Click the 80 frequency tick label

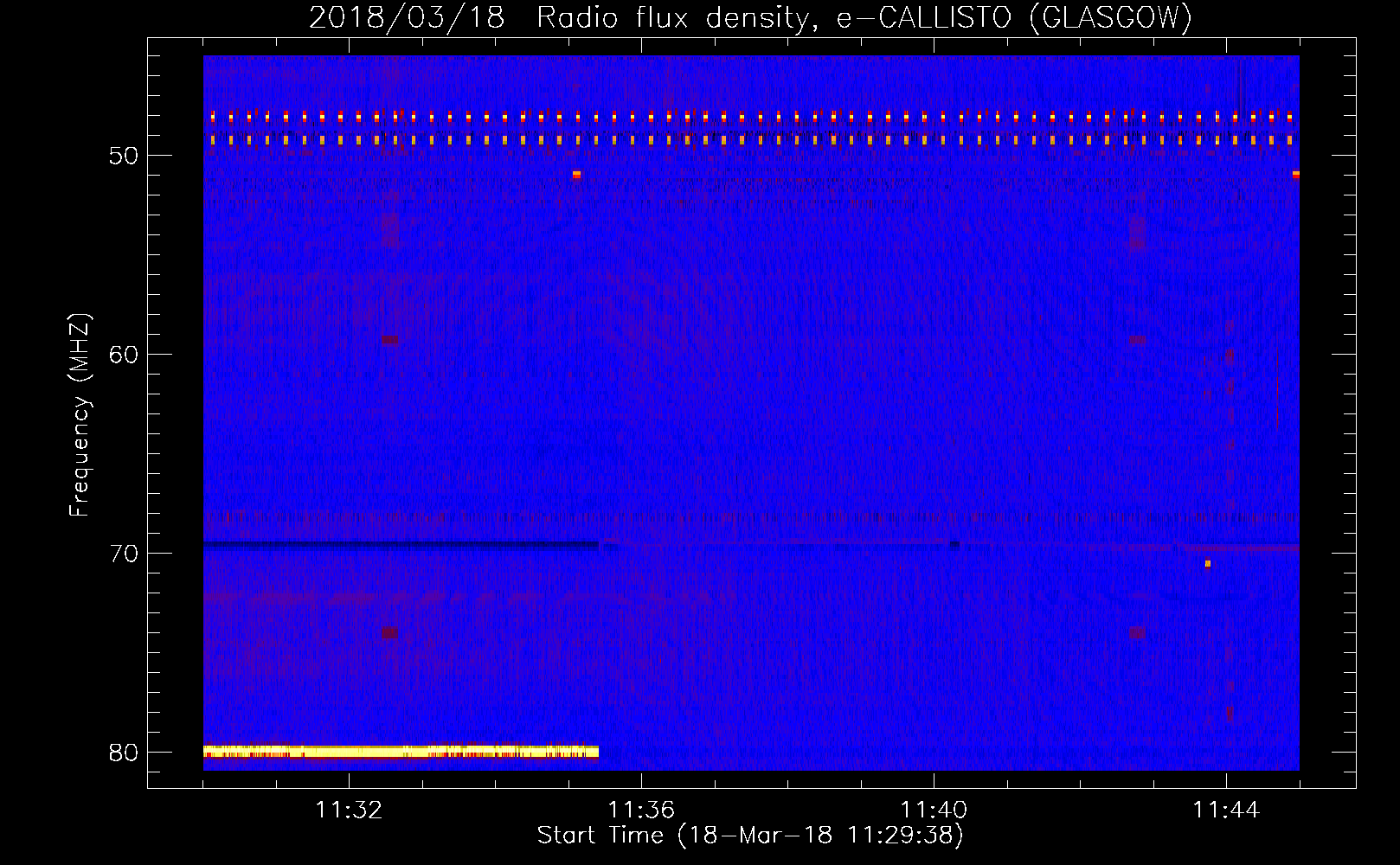point(124,753)
